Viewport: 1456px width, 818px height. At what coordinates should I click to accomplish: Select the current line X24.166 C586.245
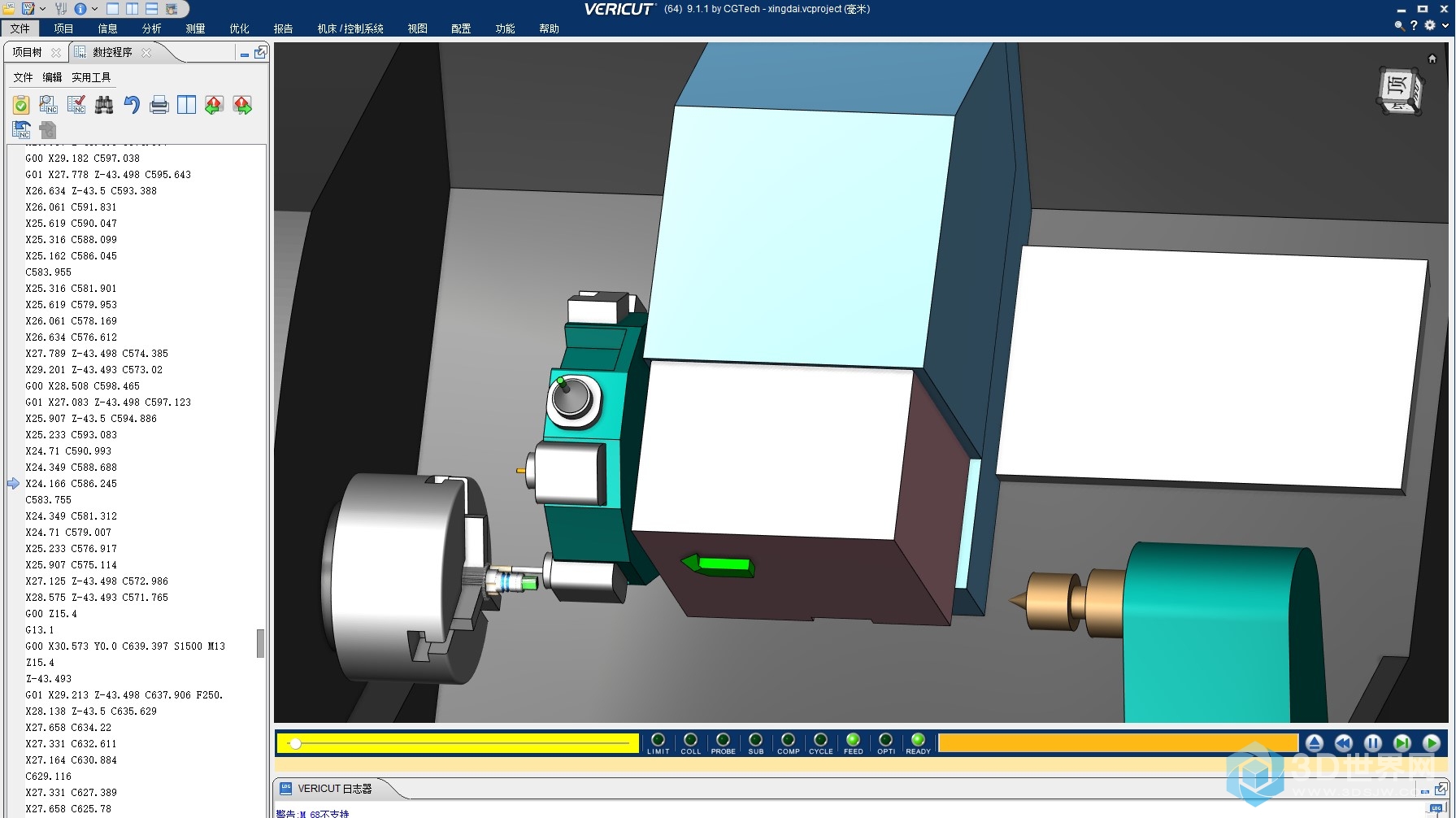coord(71,484)
